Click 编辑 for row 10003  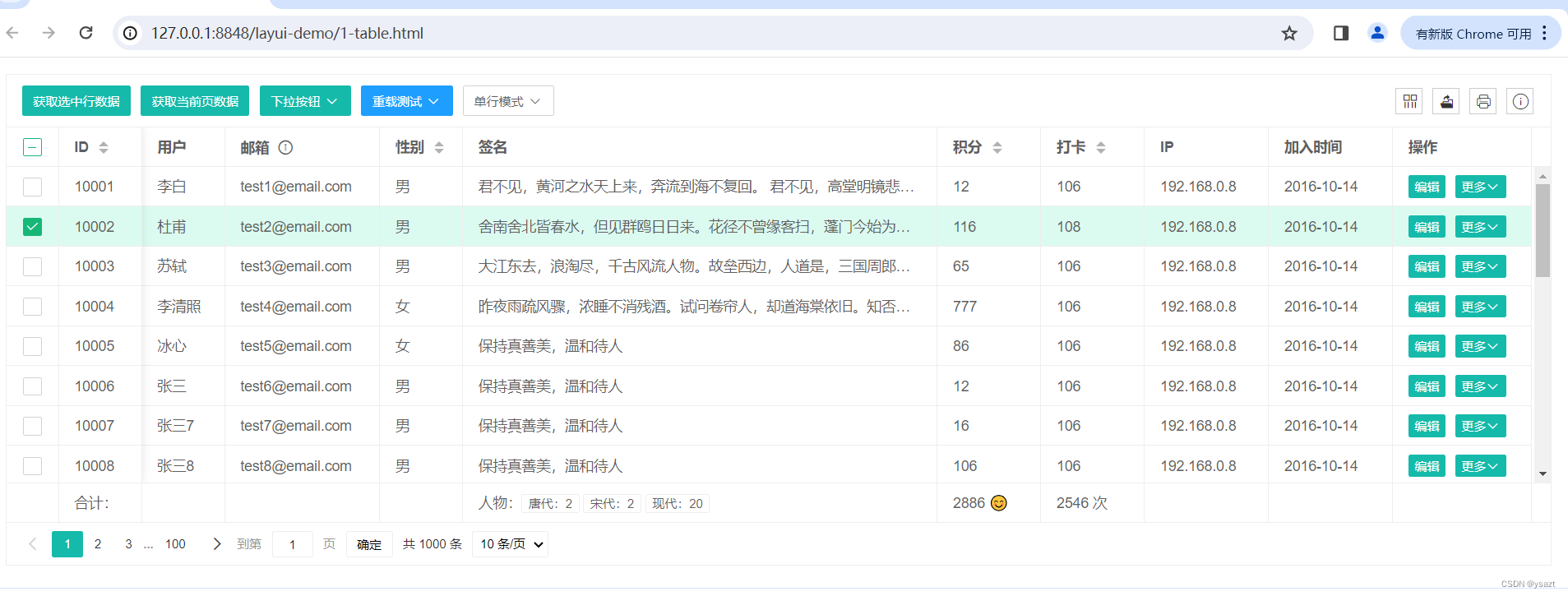pyautogui.click(x=1427, y=266)
